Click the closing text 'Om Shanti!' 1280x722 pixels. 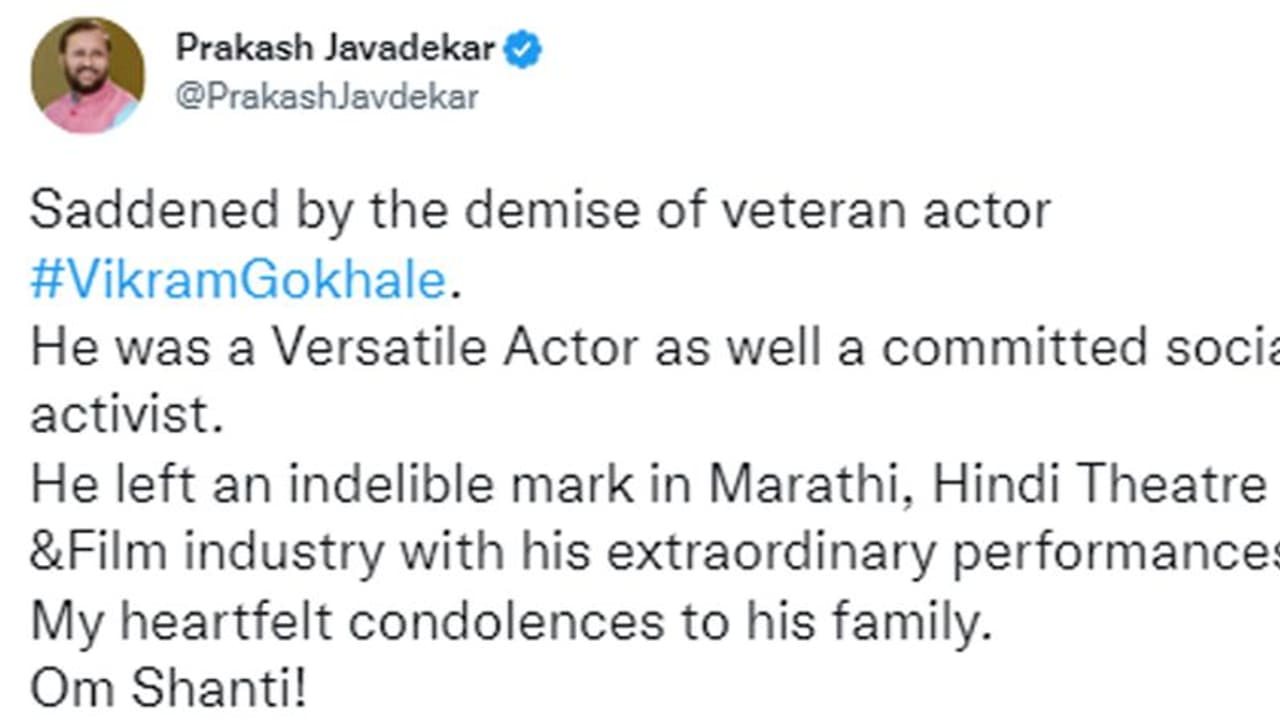click(168, 689)
